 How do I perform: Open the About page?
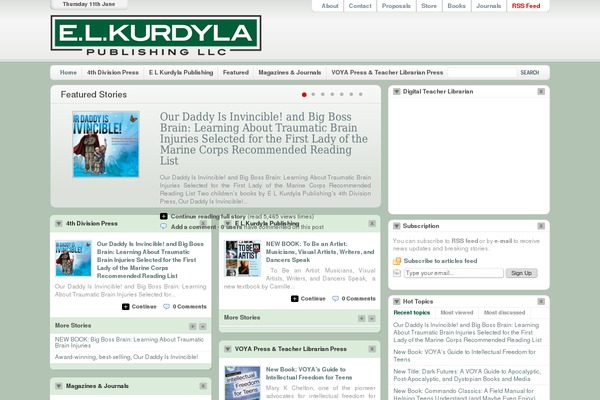pos(330,6)
